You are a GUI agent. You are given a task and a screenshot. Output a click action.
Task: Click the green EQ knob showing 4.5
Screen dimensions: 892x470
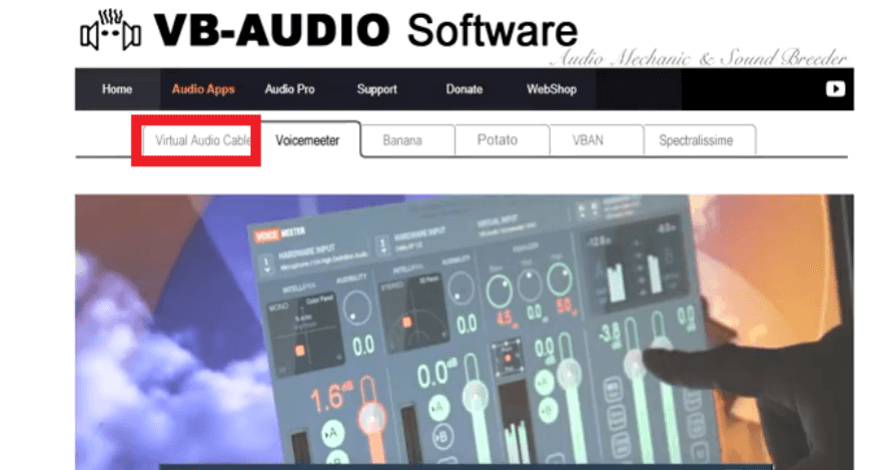click(499, 292)
